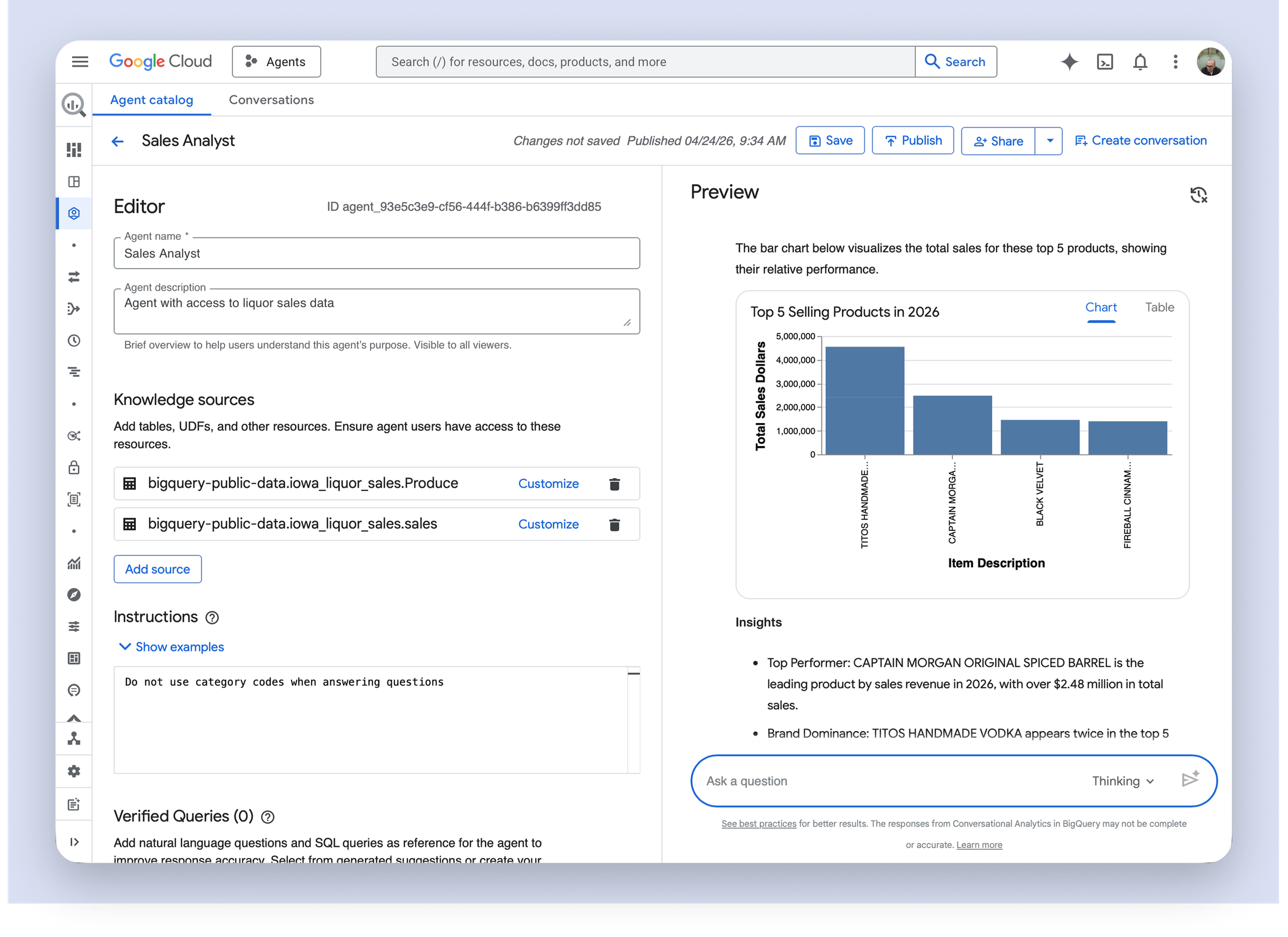Open the Share dropdown arrow
This screenshot has height=937, width=1288.
click(1049, 141)
